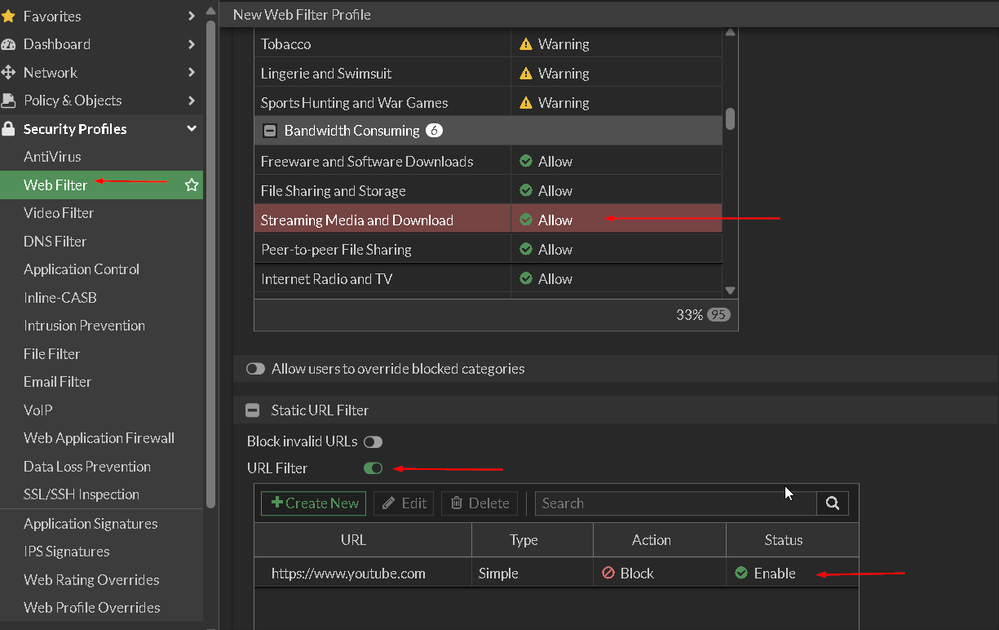Expand the Favorites menu chevron
Viewport: 999px width, 630px height.
191,16
